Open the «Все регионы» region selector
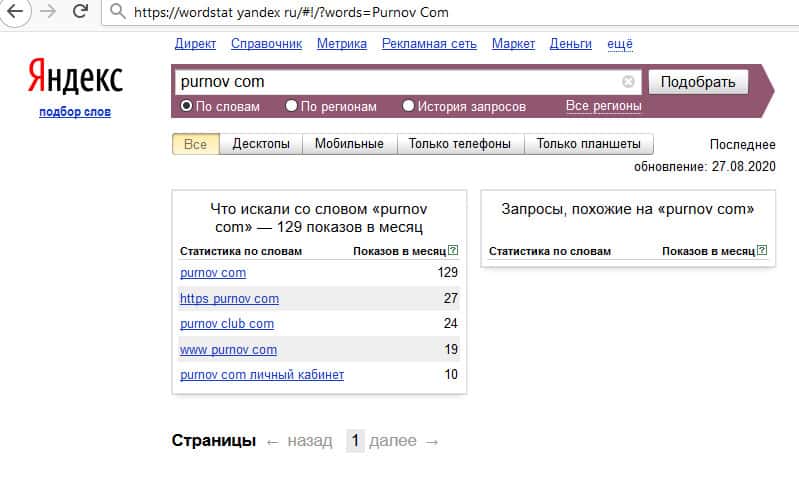Viewport: 799px width, 484px height. click(x=603, y=106)
